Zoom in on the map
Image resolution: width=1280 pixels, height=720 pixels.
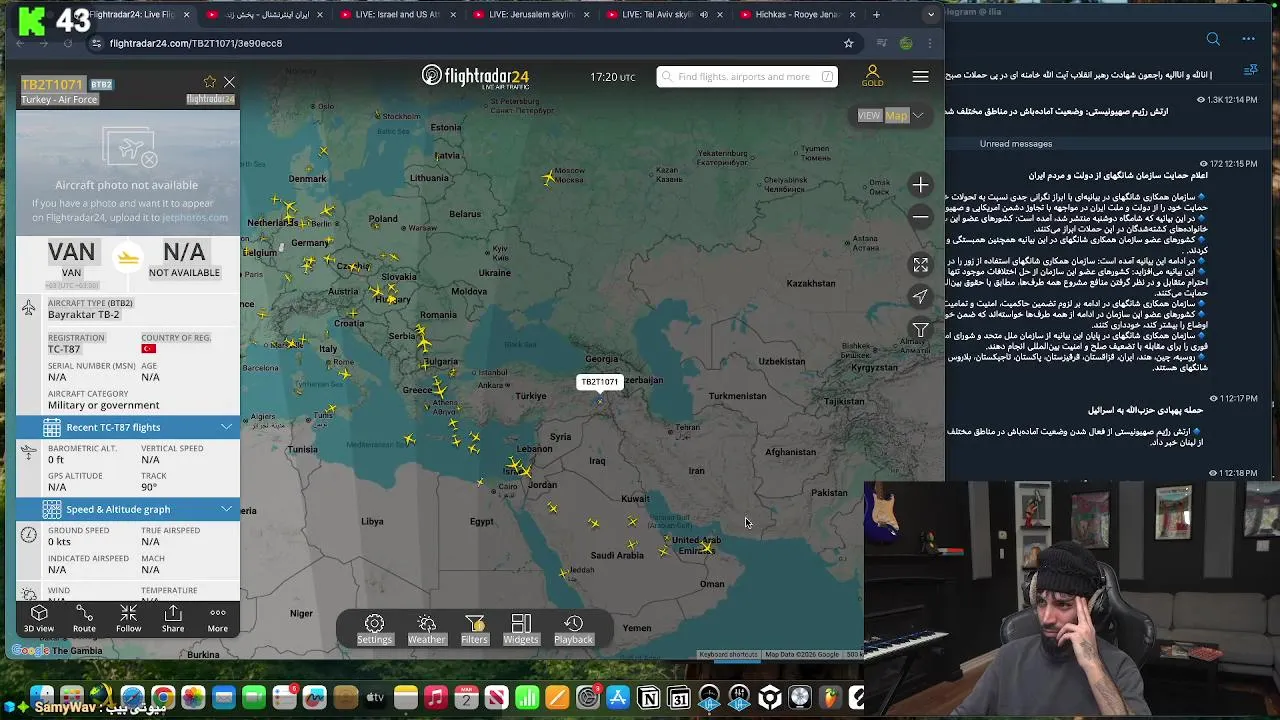(x=920, y=185)
